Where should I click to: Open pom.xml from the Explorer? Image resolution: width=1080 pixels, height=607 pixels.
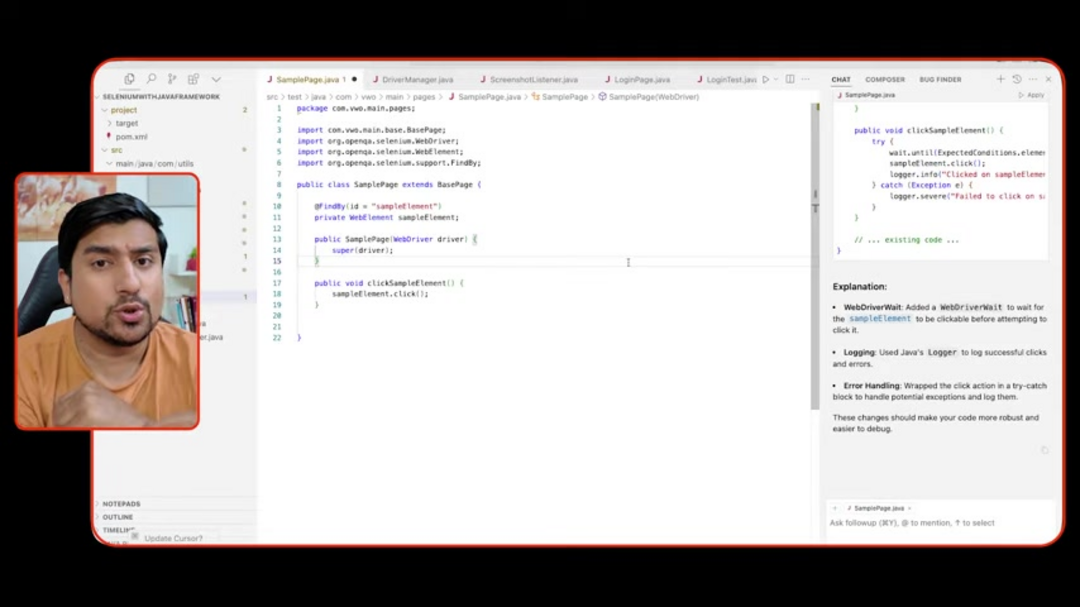(x=131, y=136)
